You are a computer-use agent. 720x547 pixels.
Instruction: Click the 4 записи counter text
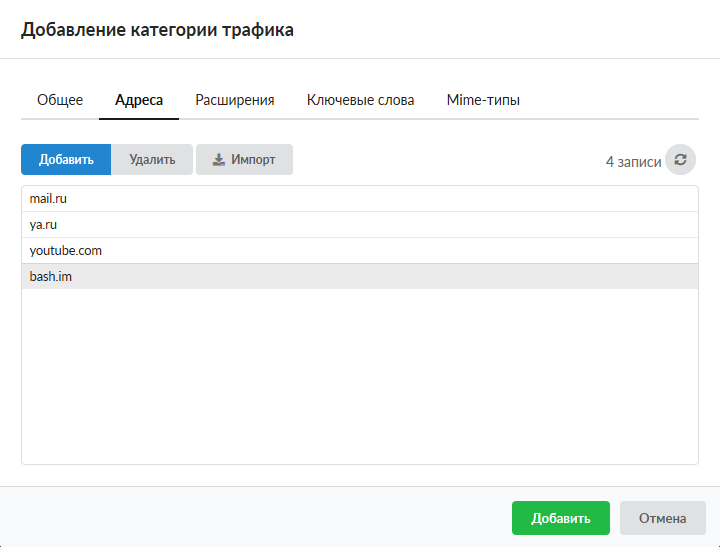[x=633, y=161]
